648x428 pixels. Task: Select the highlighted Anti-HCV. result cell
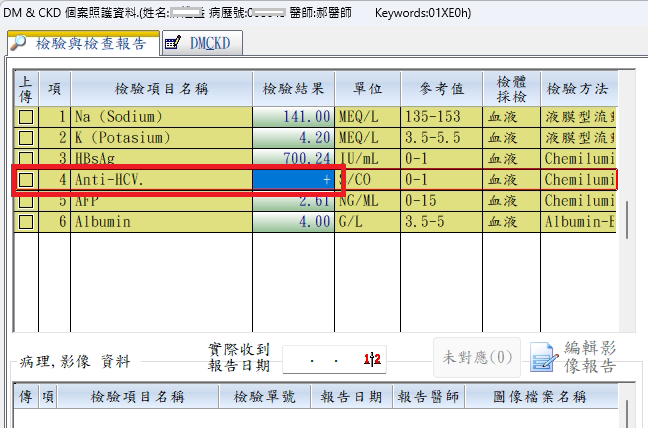tap(293, 180)
